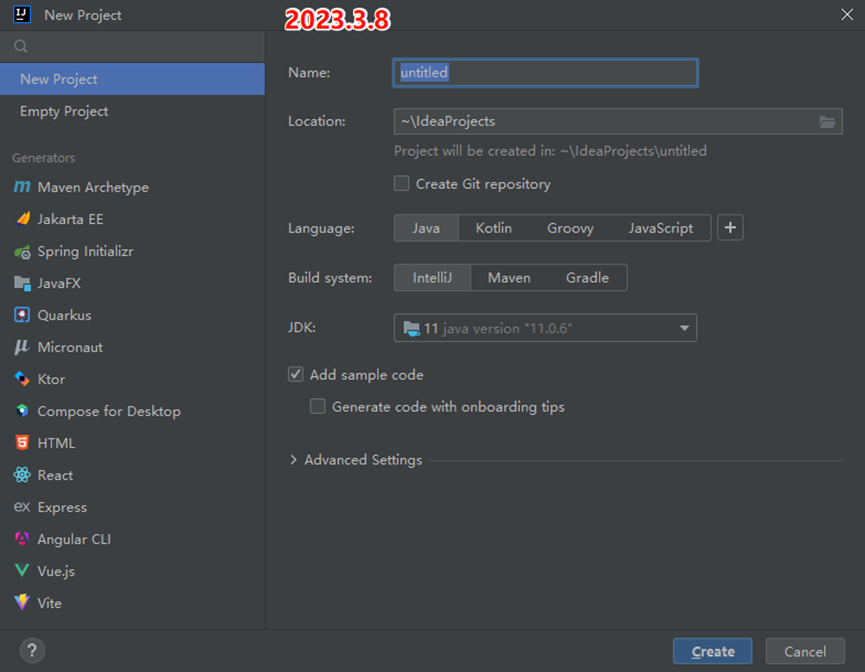865x672 pixels.
Task: Open the Spring Initializr generator
Action: pos(132,251)
